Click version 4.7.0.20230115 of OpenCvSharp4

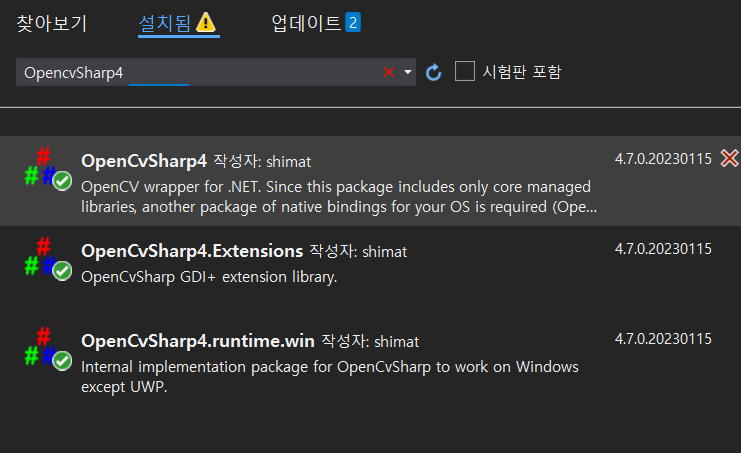point(663,159)
